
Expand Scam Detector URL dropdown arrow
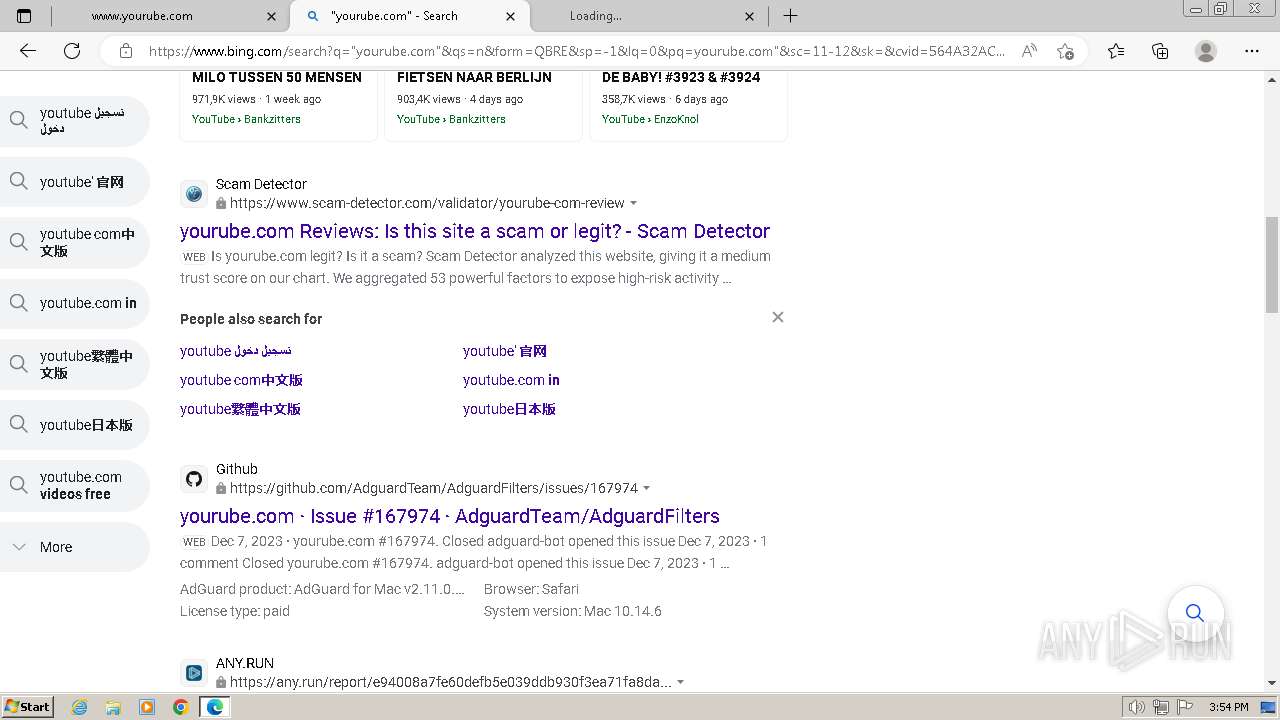(634, 203)
